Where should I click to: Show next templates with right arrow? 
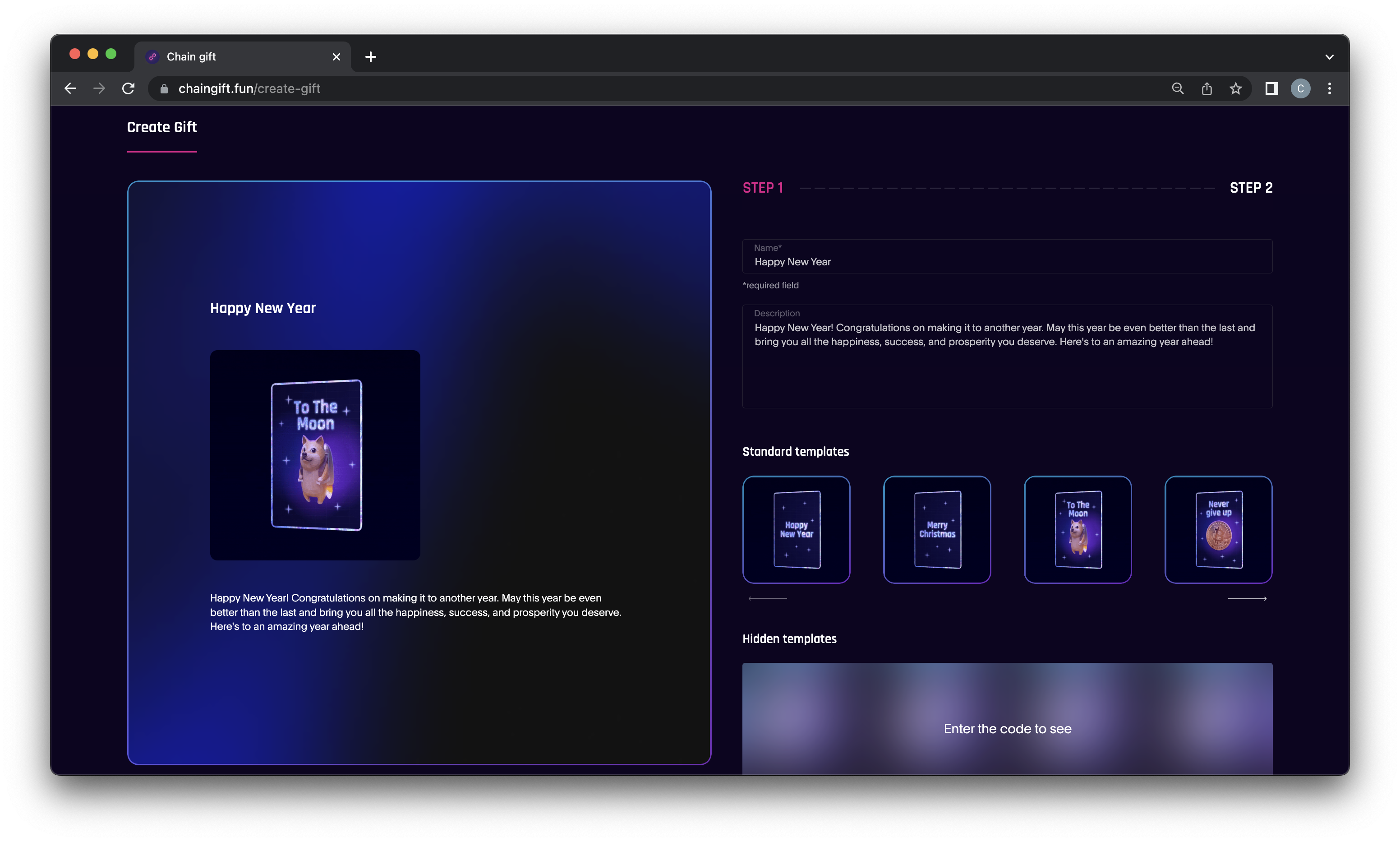[1247, 599]
